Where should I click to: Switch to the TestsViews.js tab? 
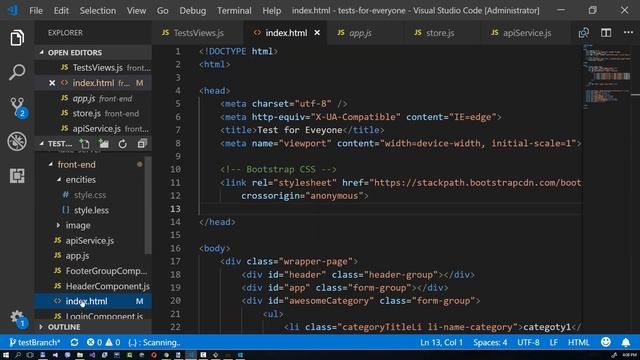click(x=198, y=33)
